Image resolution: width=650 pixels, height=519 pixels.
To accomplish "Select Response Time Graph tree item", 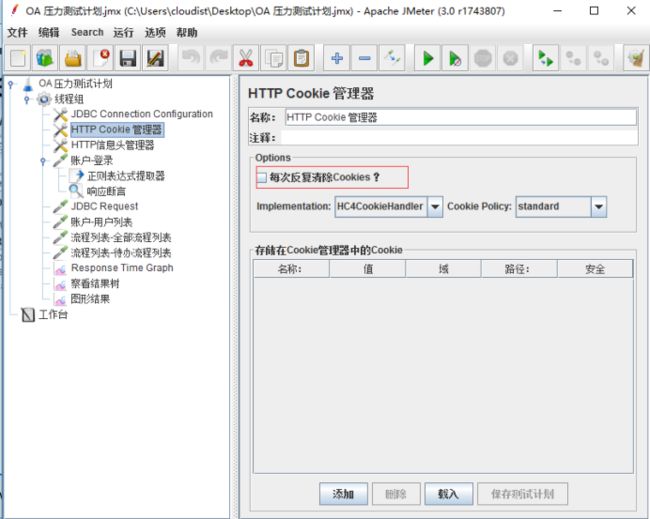I will tap(122, 268).
